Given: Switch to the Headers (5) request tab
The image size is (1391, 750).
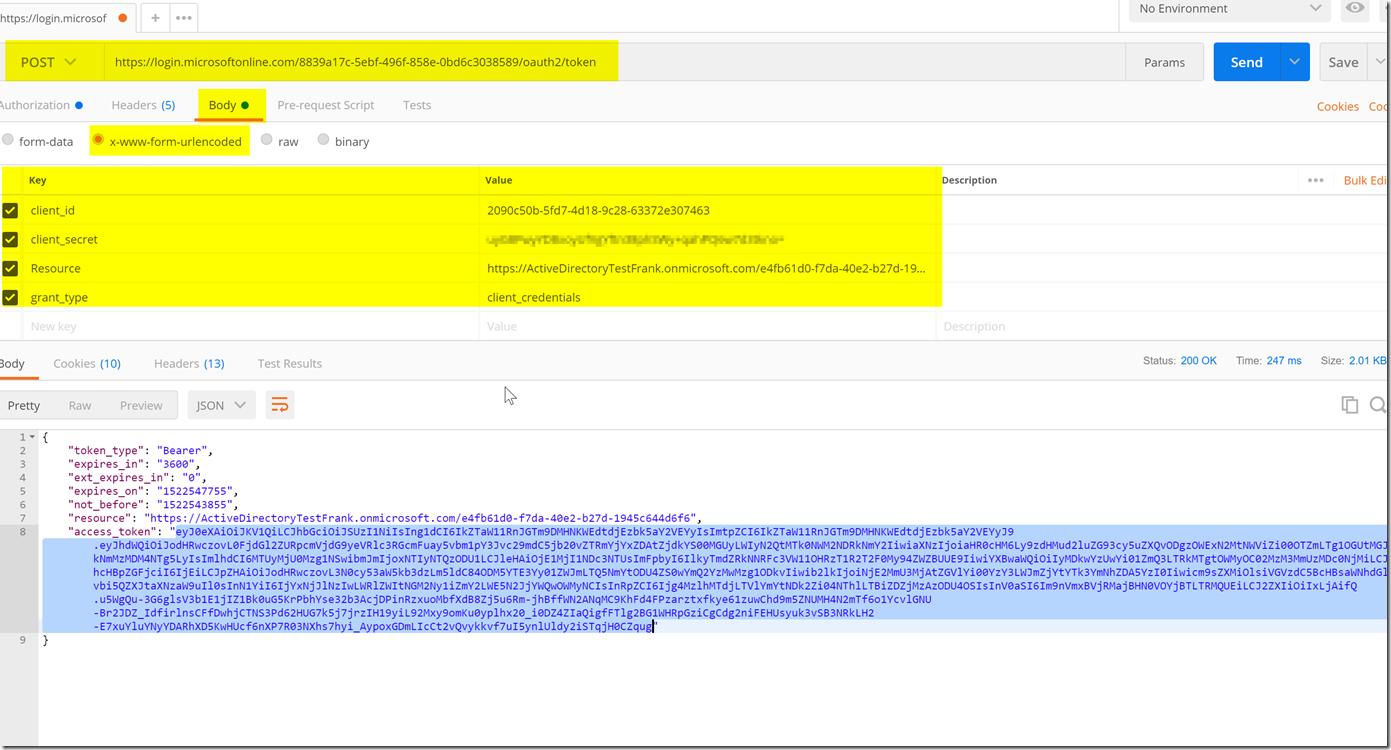Looking at the screenshot, I should tap(143, 105).
